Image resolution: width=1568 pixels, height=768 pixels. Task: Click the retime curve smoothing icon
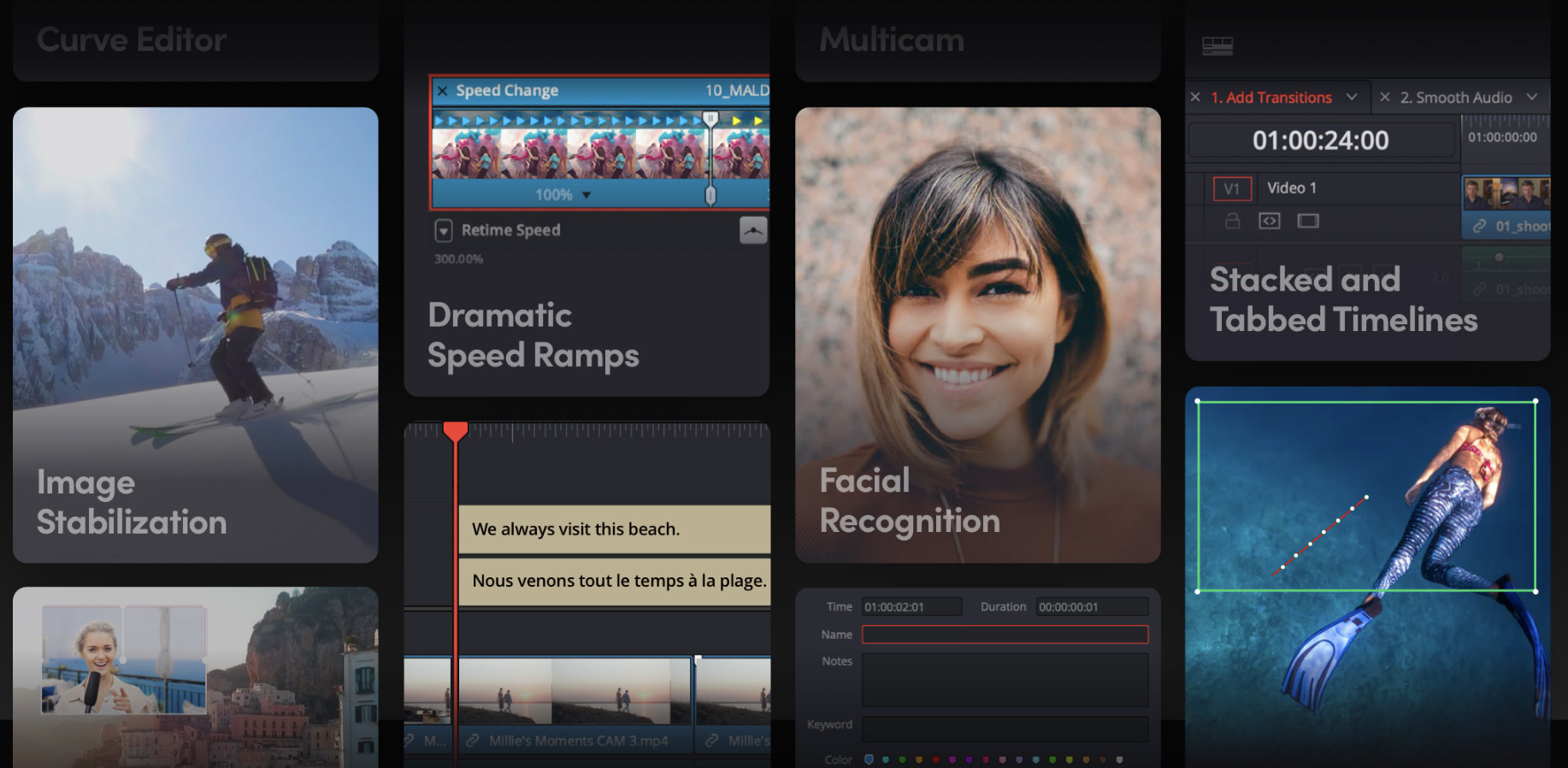(752, 230)
